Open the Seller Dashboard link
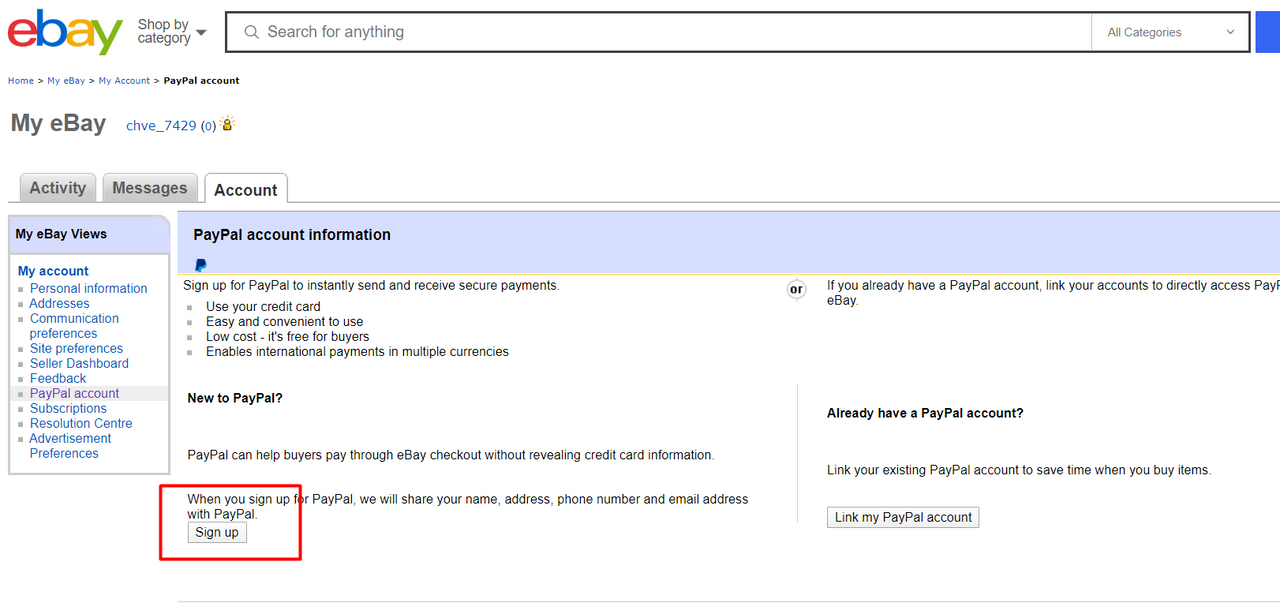The width and height of the screenshot is (1280, 603). [79, 363]
